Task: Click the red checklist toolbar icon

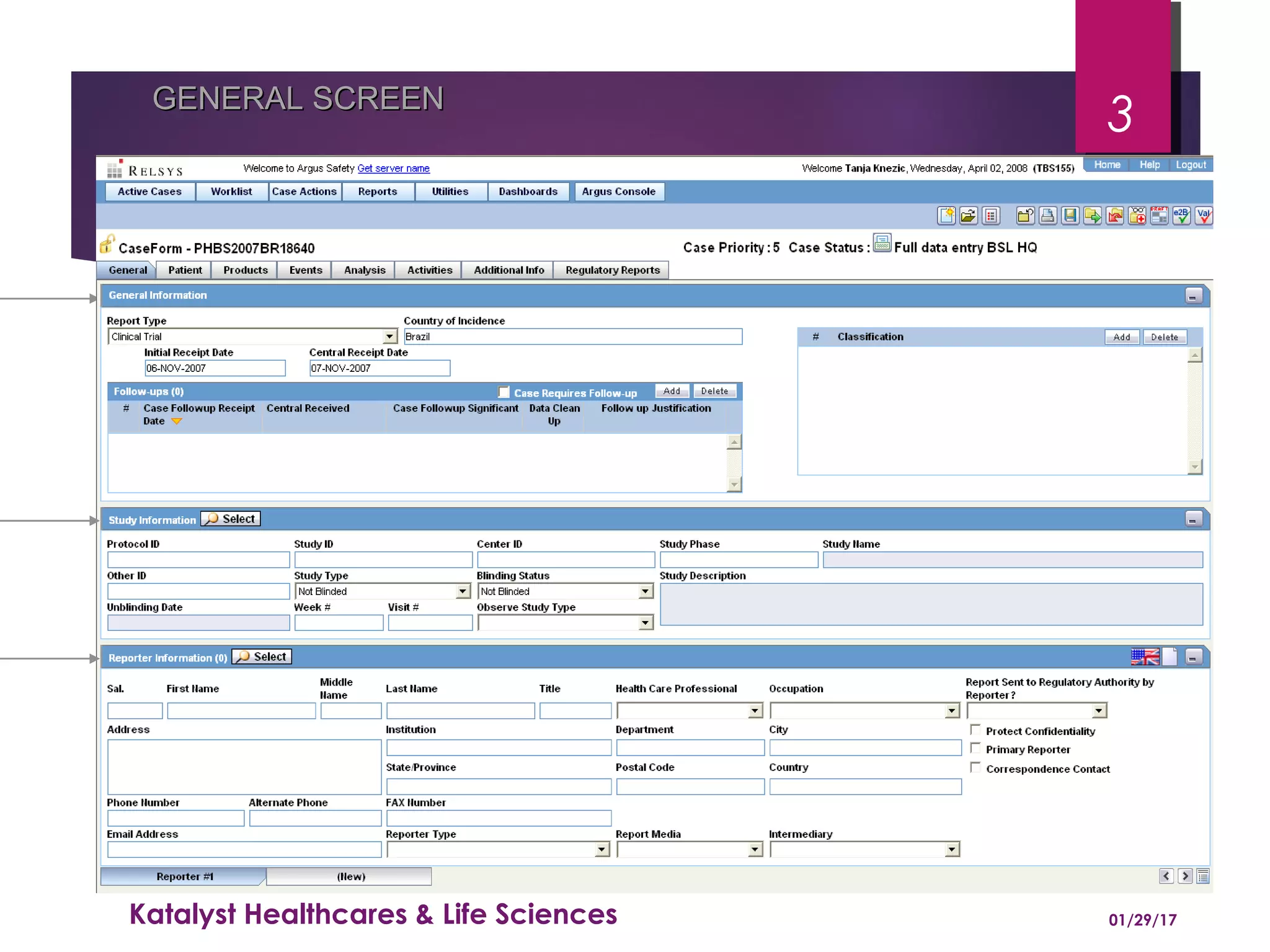Action: 991,216
